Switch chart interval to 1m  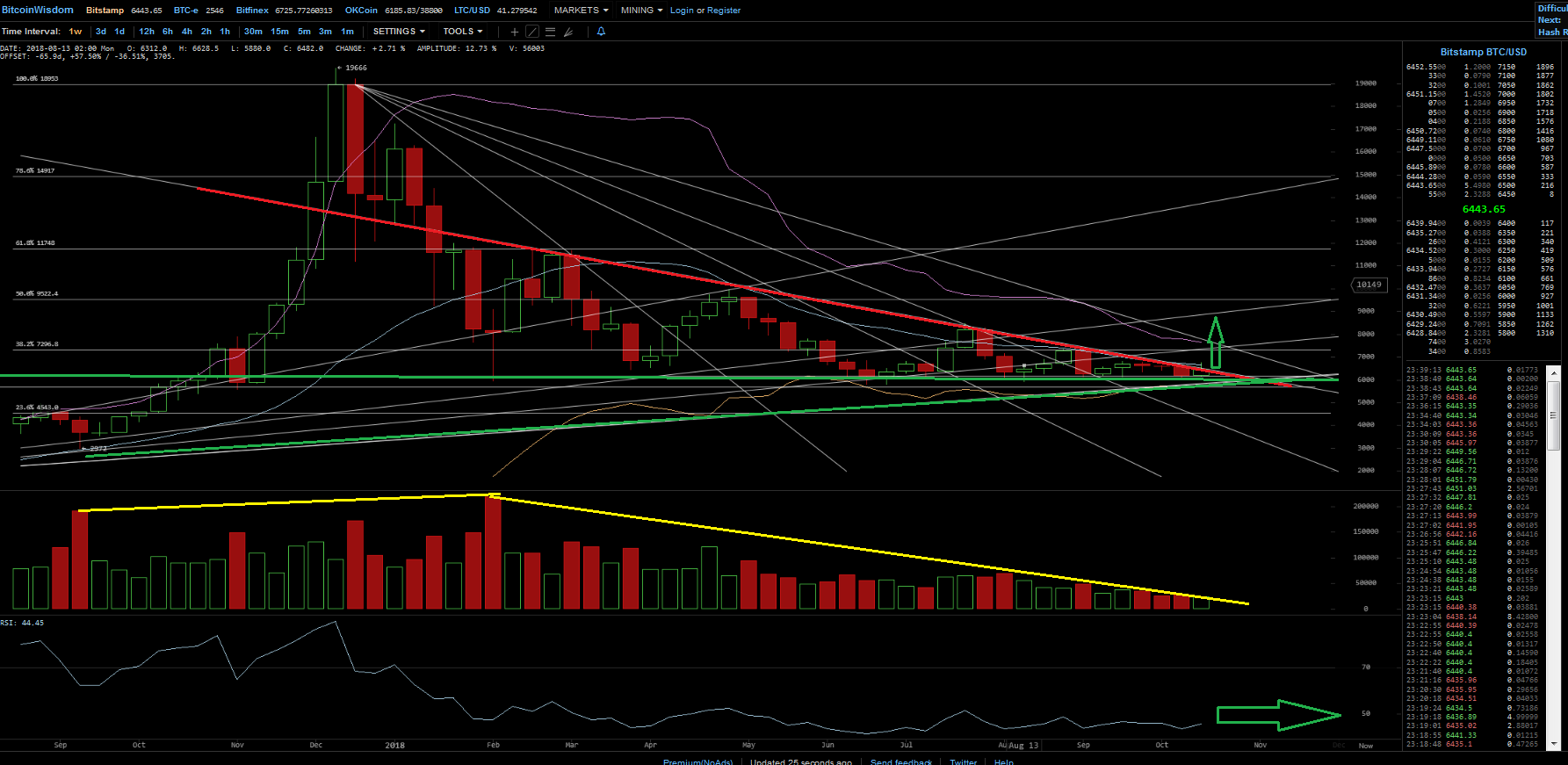tap(348, 32)
